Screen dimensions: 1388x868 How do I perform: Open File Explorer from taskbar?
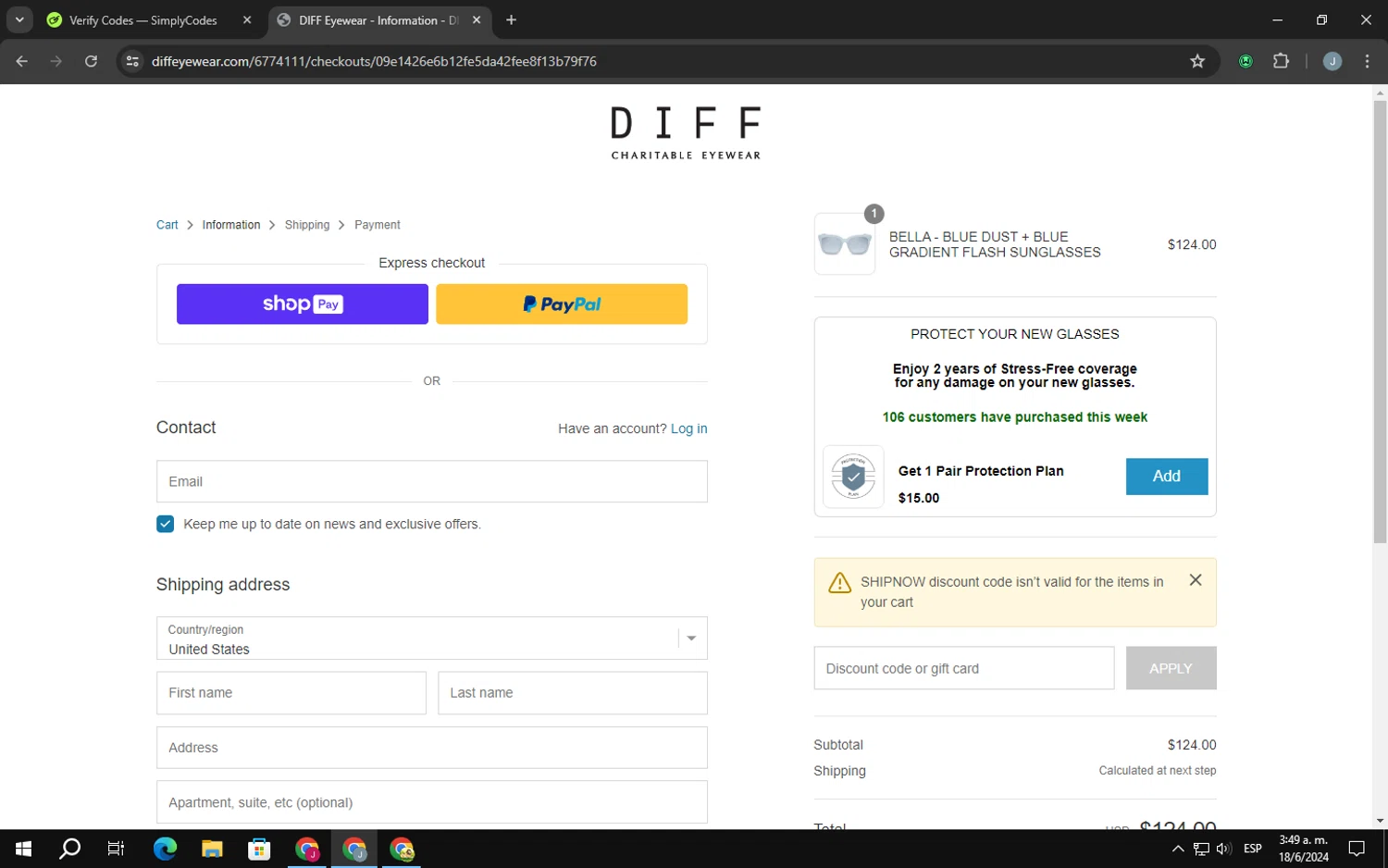click(212, 849)
